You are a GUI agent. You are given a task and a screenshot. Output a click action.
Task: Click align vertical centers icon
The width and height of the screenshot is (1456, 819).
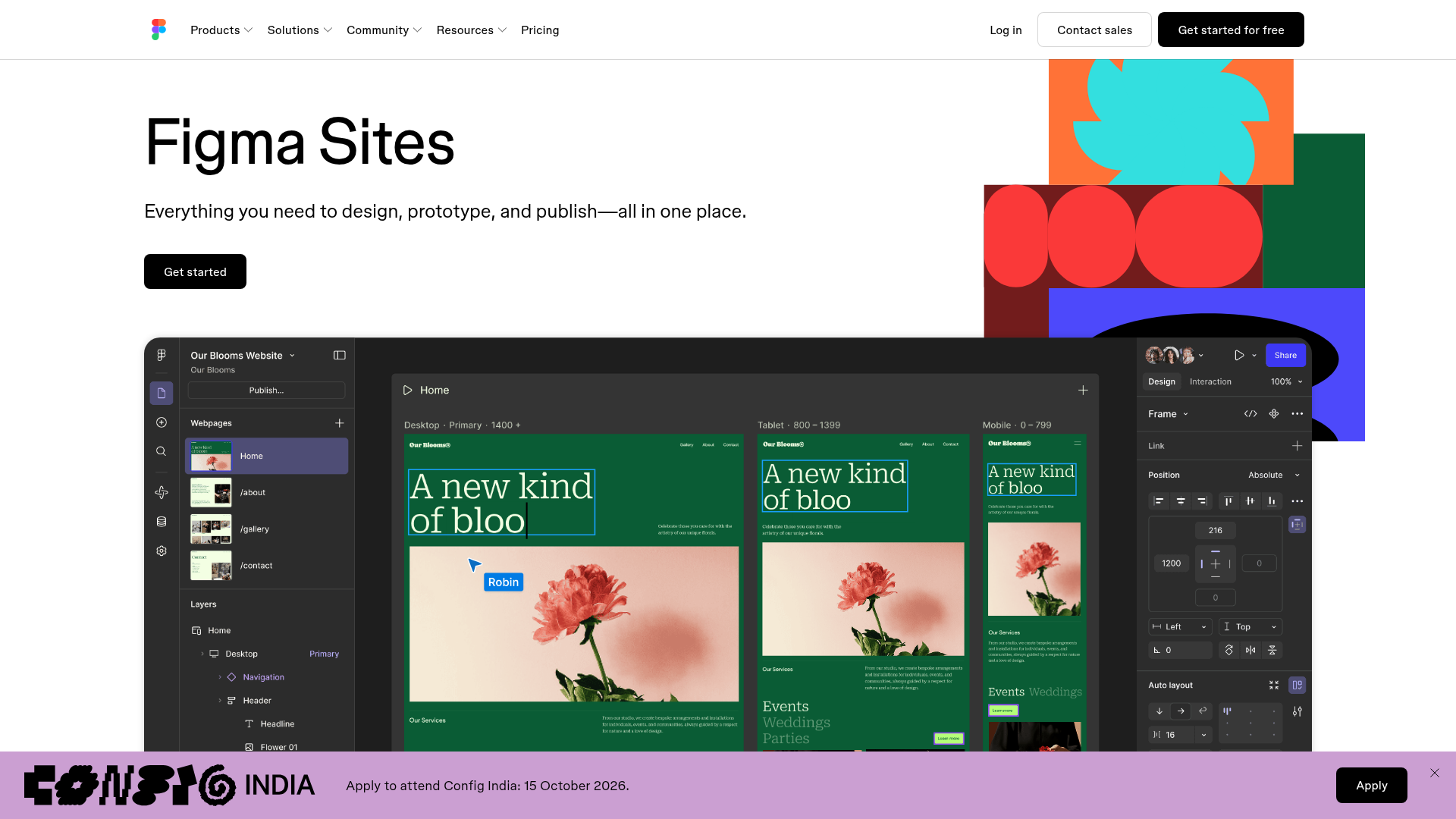tap(1250, 500)
